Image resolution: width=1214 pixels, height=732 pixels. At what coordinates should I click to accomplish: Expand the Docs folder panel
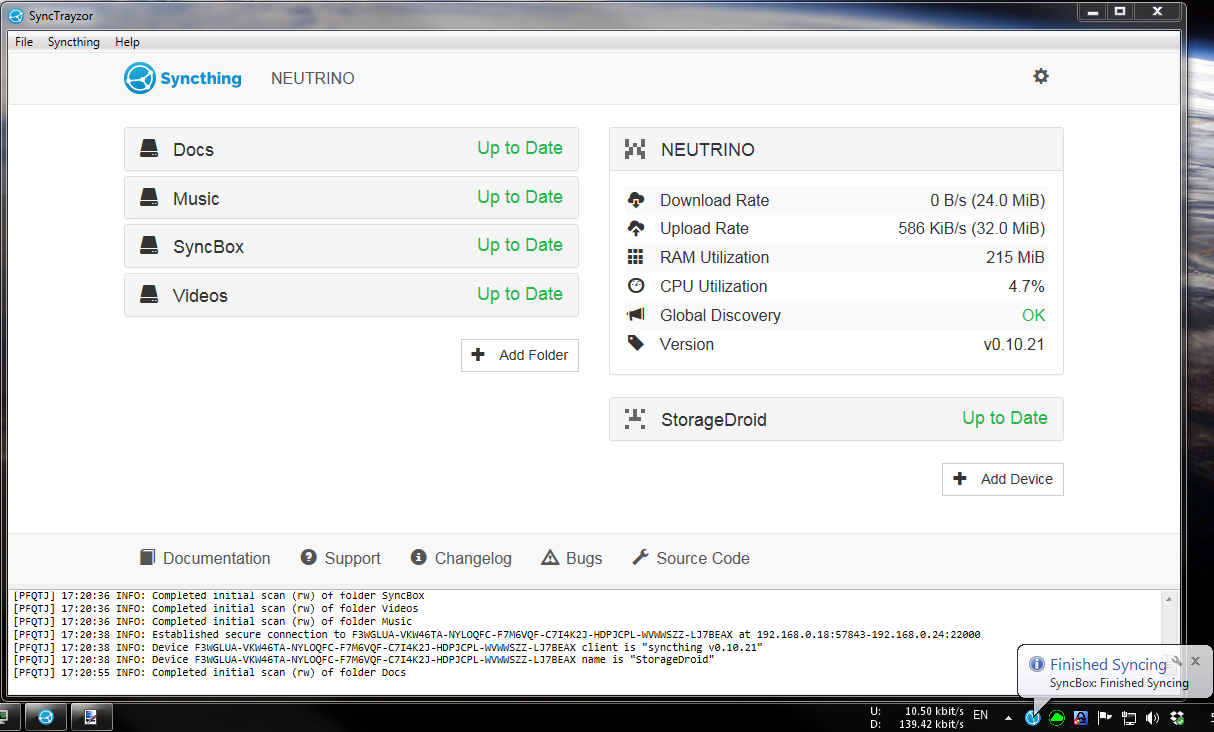(351, 149)
